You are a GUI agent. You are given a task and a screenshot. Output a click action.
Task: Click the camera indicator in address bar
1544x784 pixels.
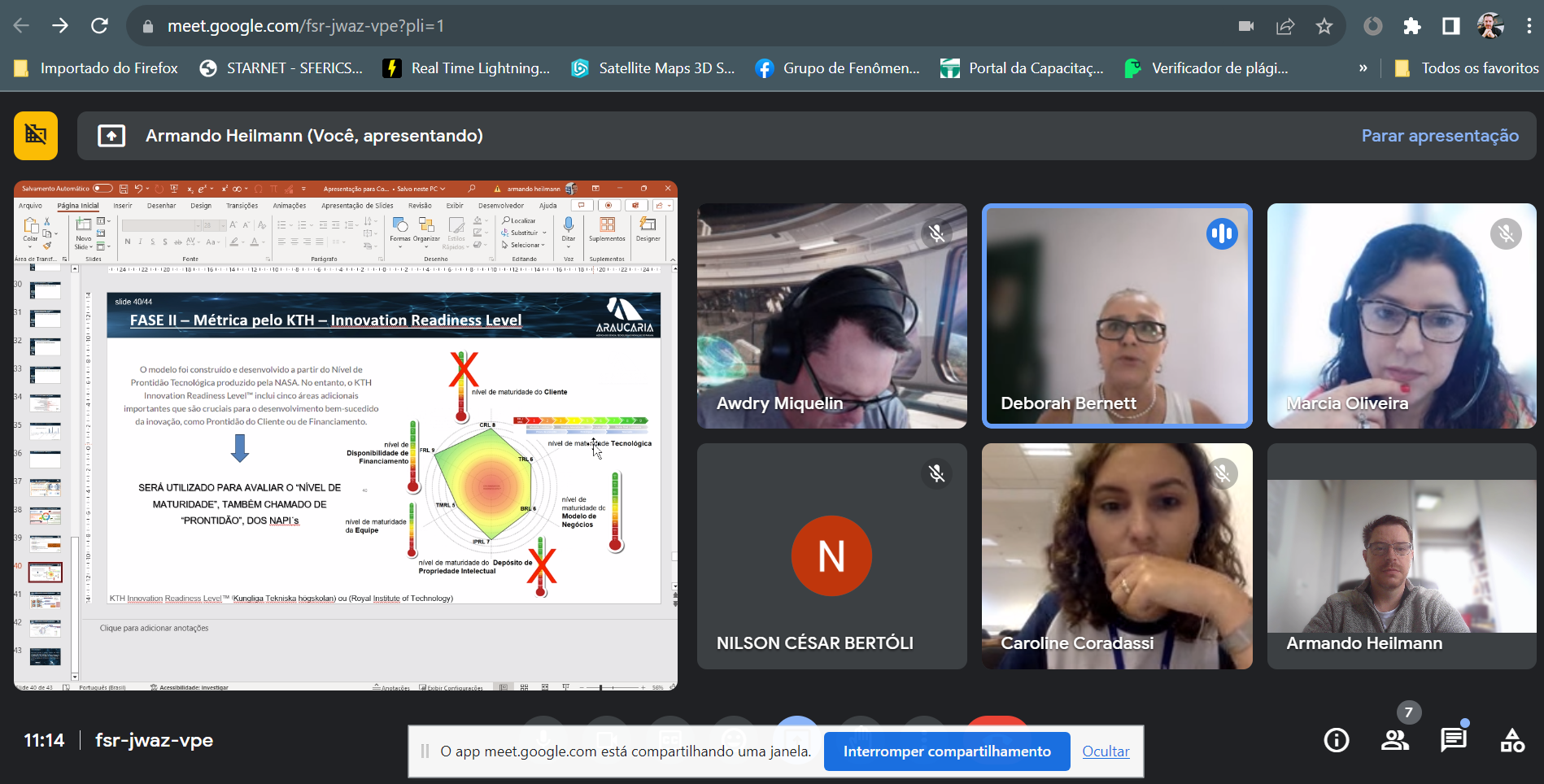(x=1246, y=26)
